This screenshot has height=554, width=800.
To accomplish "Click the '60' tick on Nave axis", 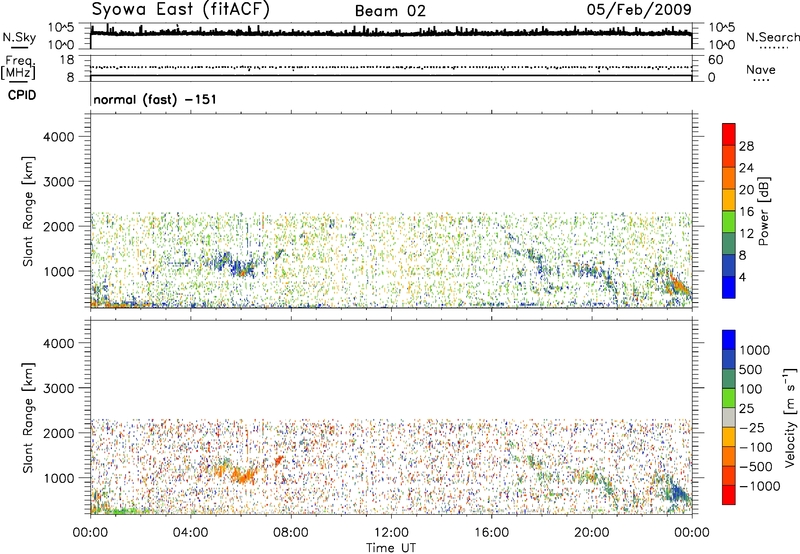I will (x=715, y=60).
